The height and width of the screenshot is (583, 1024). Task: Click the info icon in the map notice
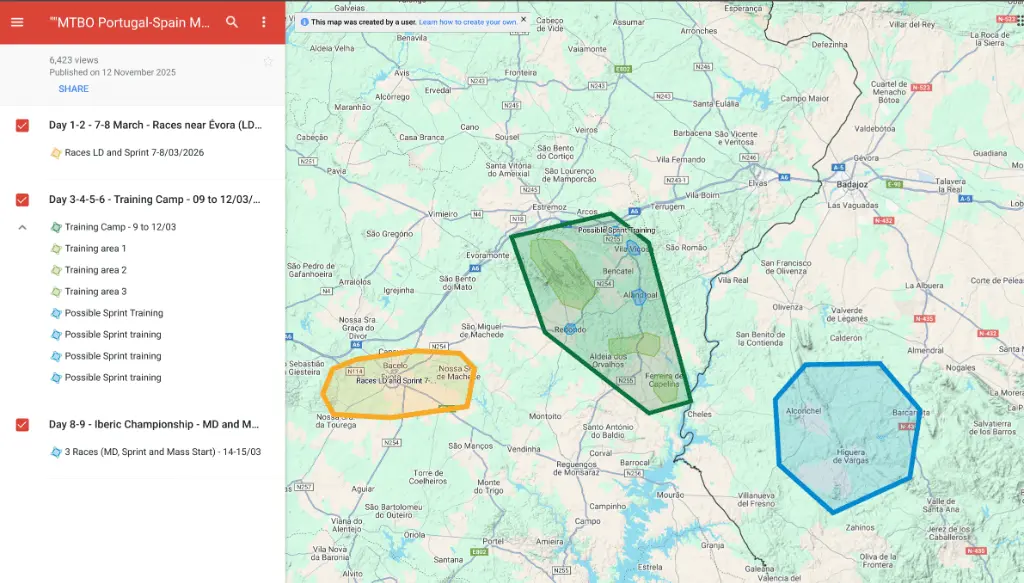(x=304, y=21)
